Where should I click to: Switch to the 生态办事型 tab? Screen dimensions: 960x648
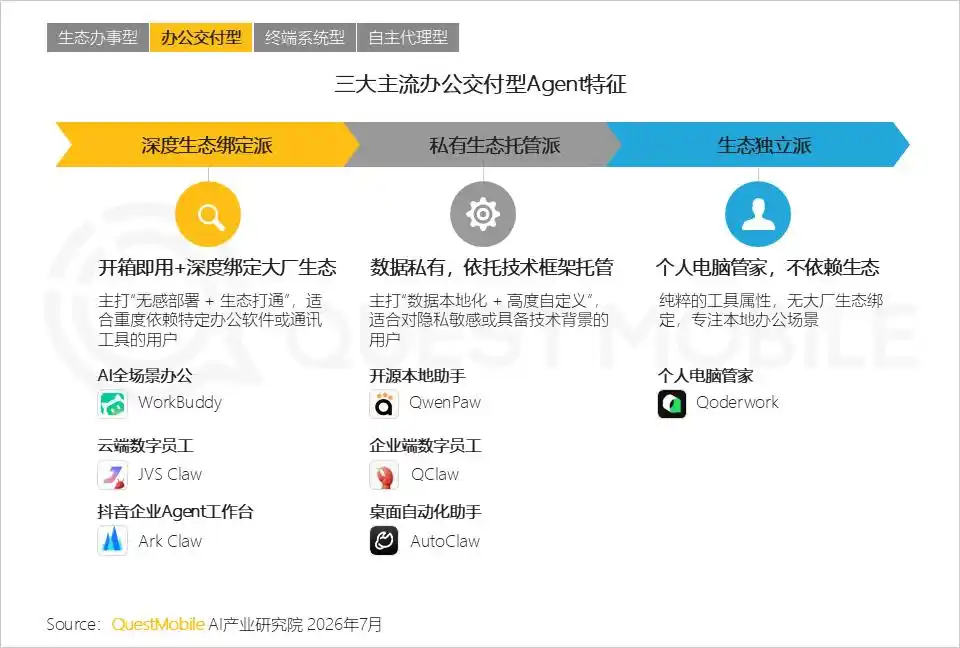[98, 37]
